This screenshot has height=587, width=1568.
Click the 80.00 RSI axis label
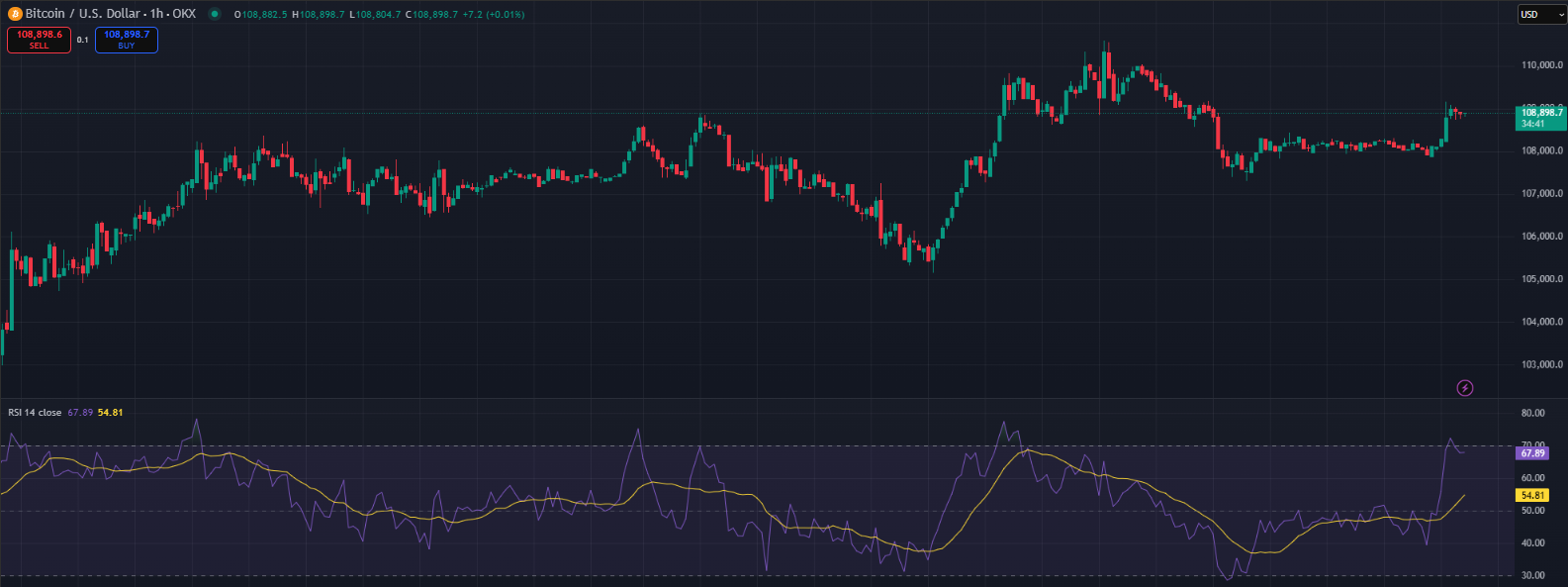point(1532,413)
